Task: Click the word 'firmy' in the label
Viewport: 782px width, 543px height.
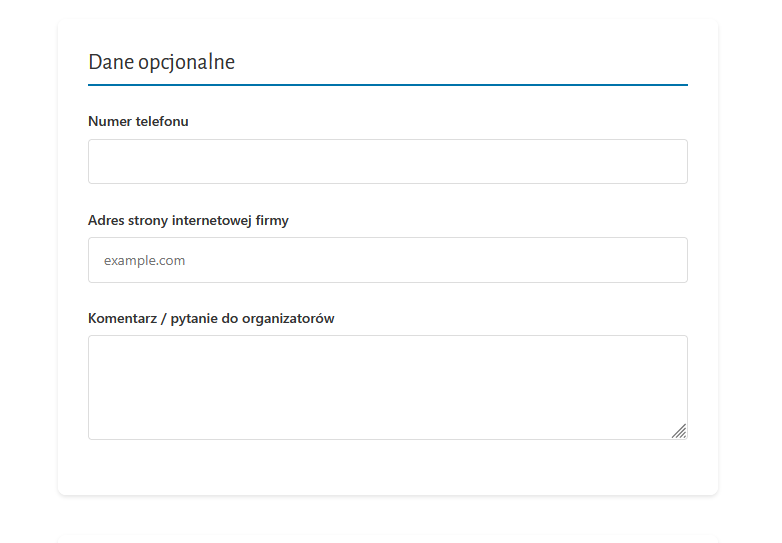Action: pyautogui.click(x=272, y=220)
